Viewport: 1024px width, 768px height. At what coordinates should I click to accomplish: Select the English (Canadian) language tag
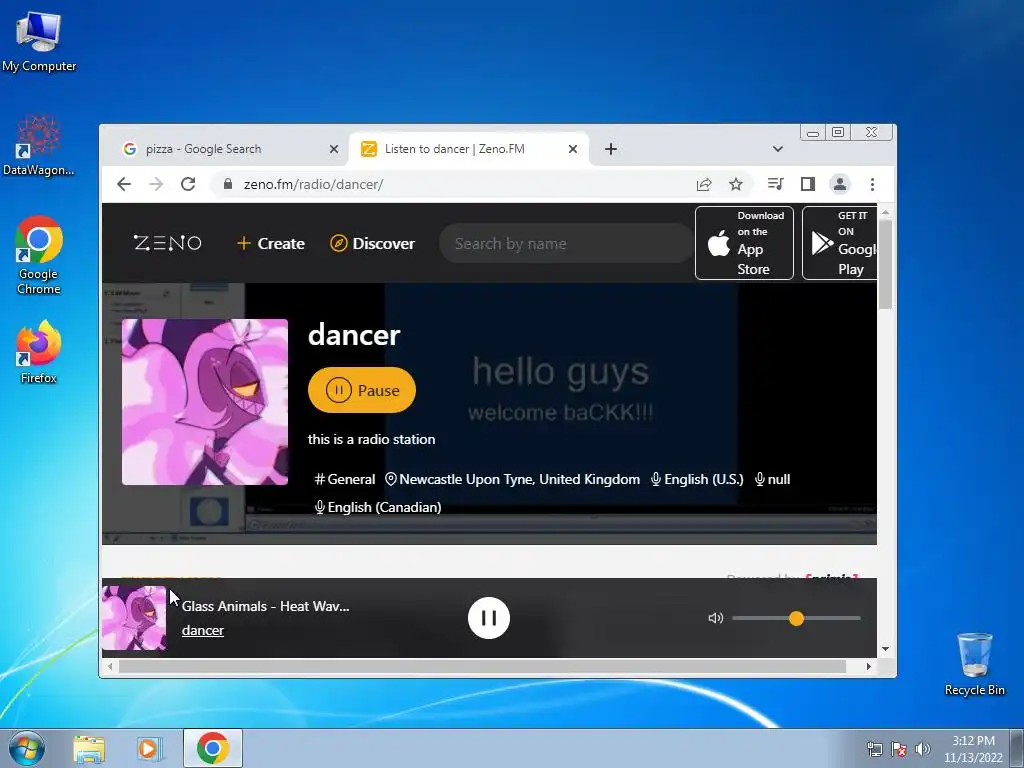point(378,507)
